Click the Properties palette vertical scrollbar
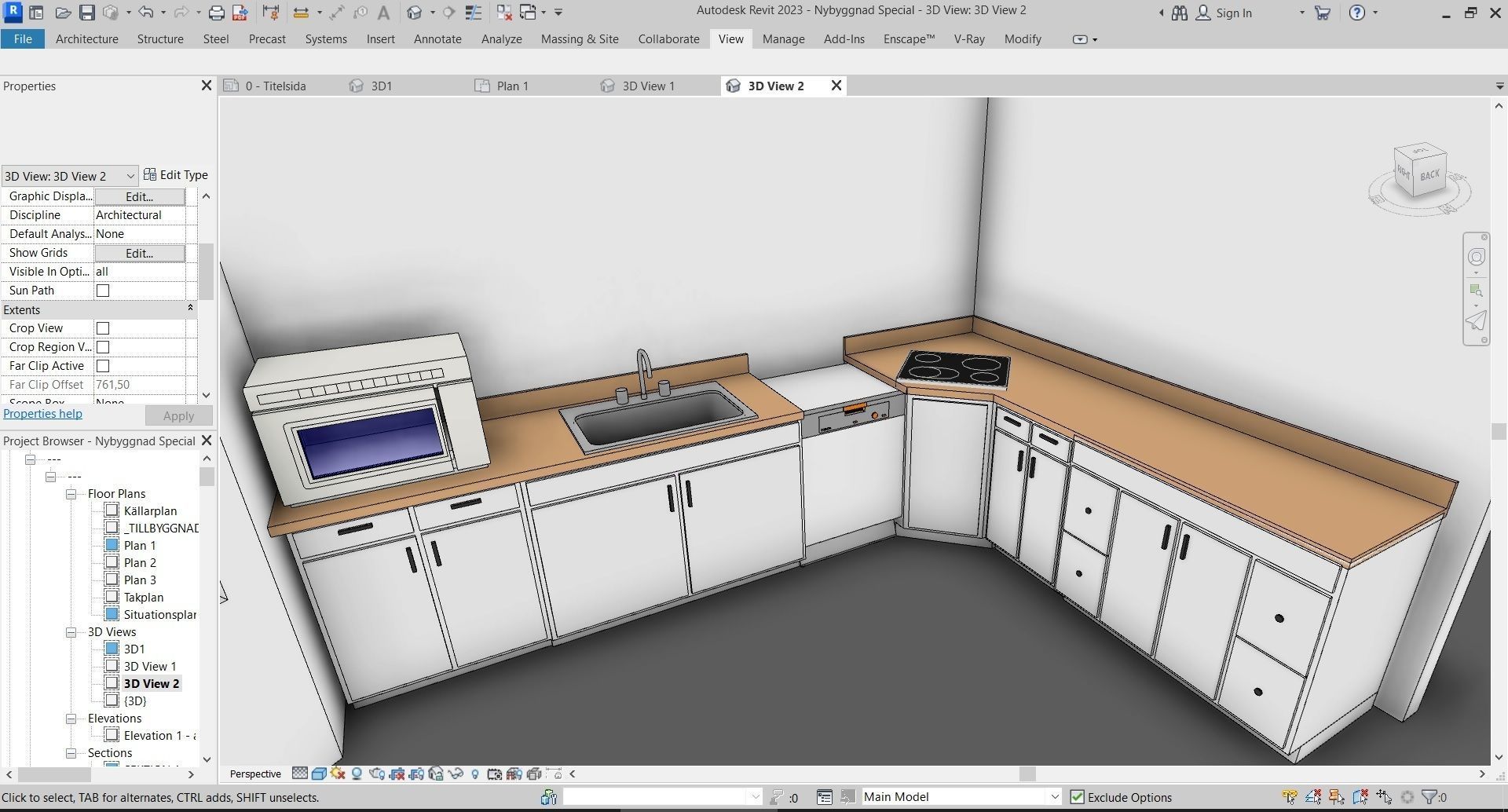 click(206, 271)
